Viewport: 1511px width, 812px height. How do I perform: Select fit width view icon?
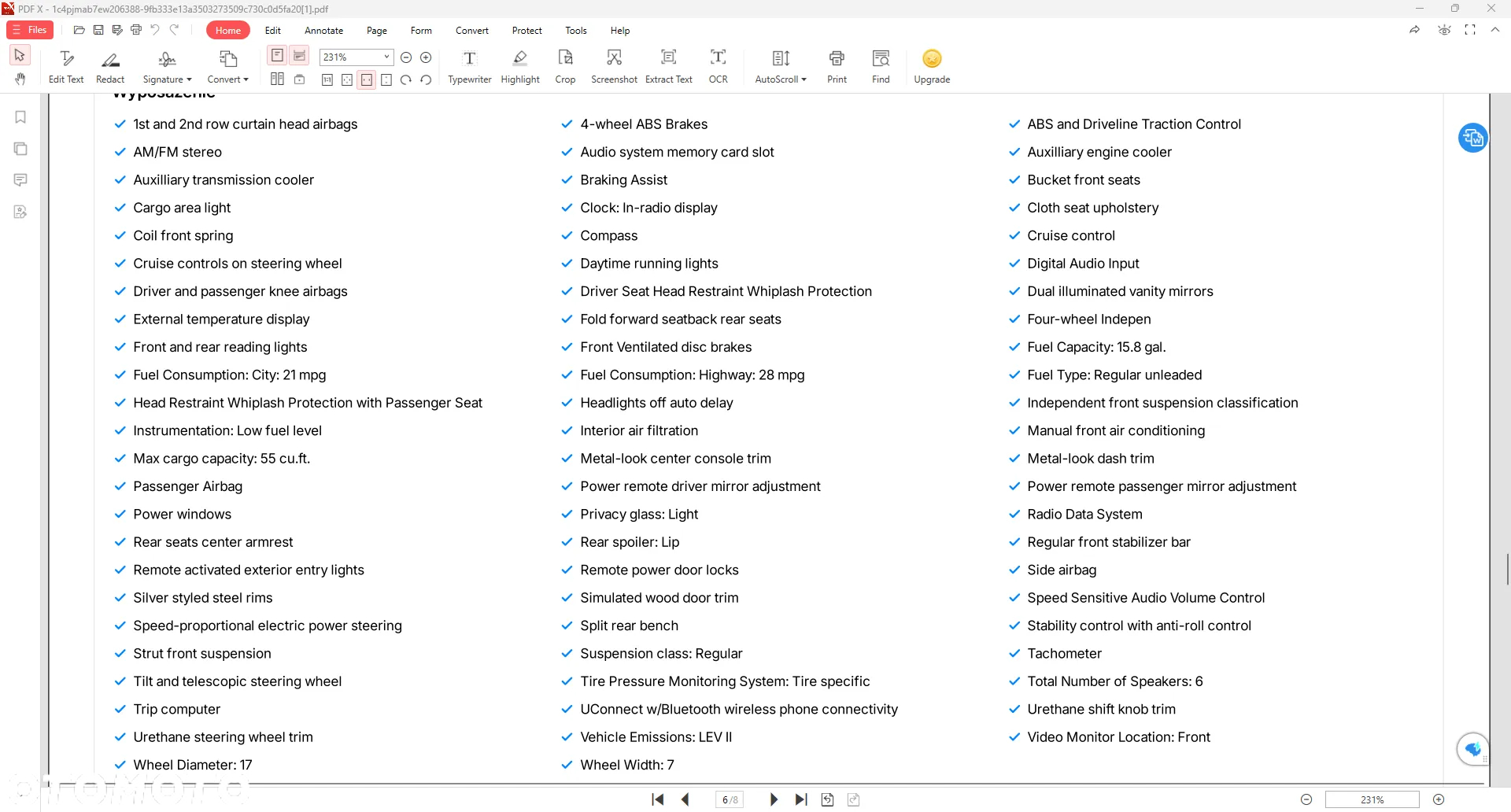pos(367,79)
